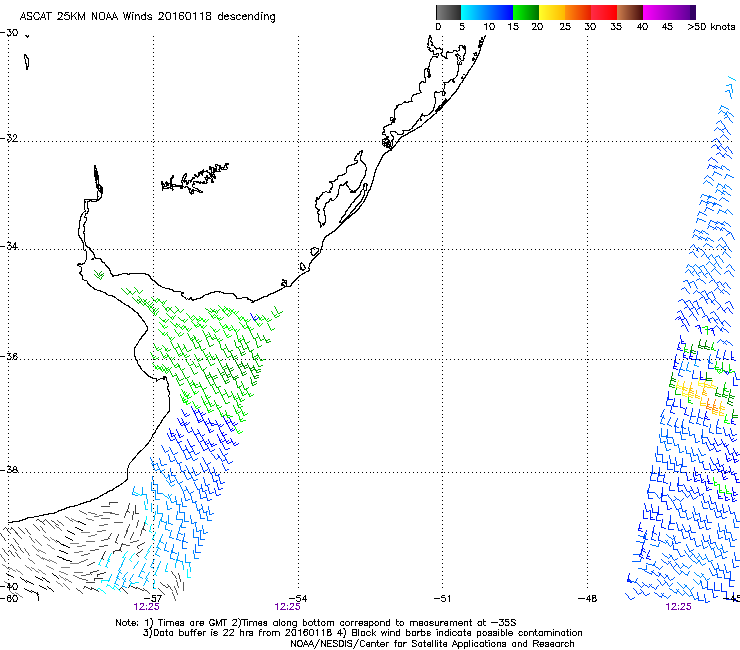Click the yellow-orange wind barb cluster in right swath
The image size is (740, 650).
click(x=701, y=396)
